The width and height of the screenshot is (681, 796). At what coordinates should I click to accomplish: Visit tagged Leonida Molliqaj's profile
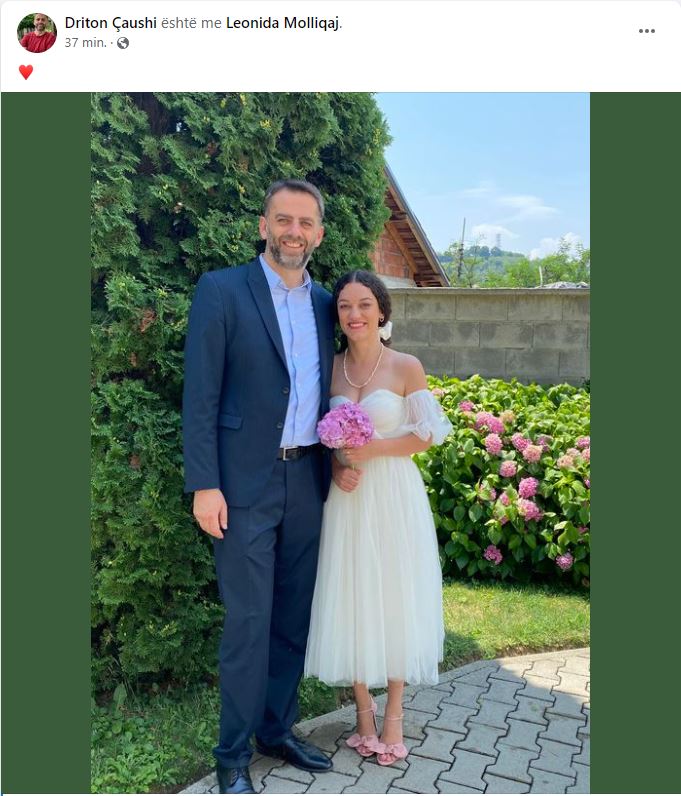click(282, 23)
